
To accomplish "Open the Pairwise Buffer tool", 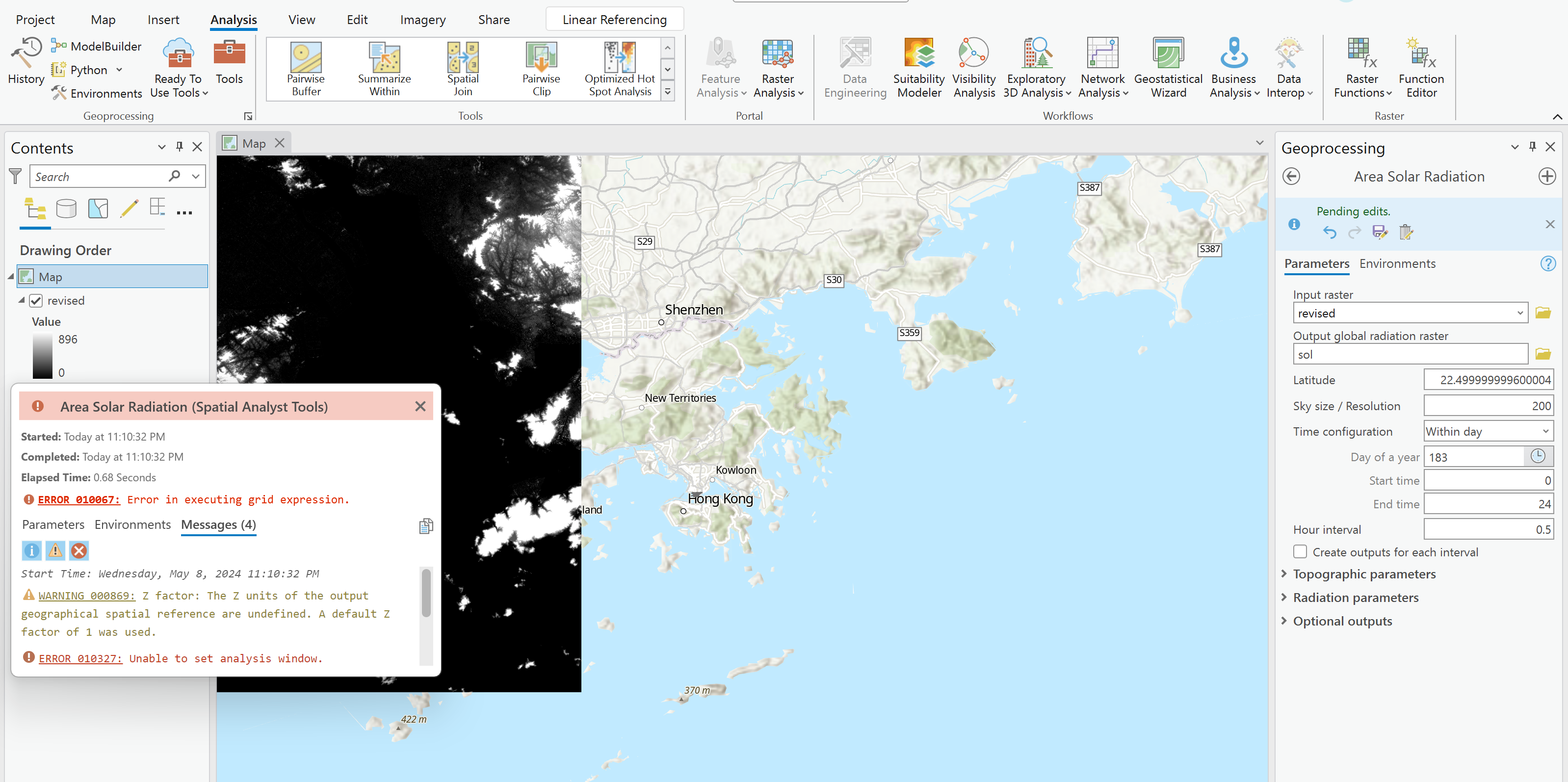I will point(304,67).
